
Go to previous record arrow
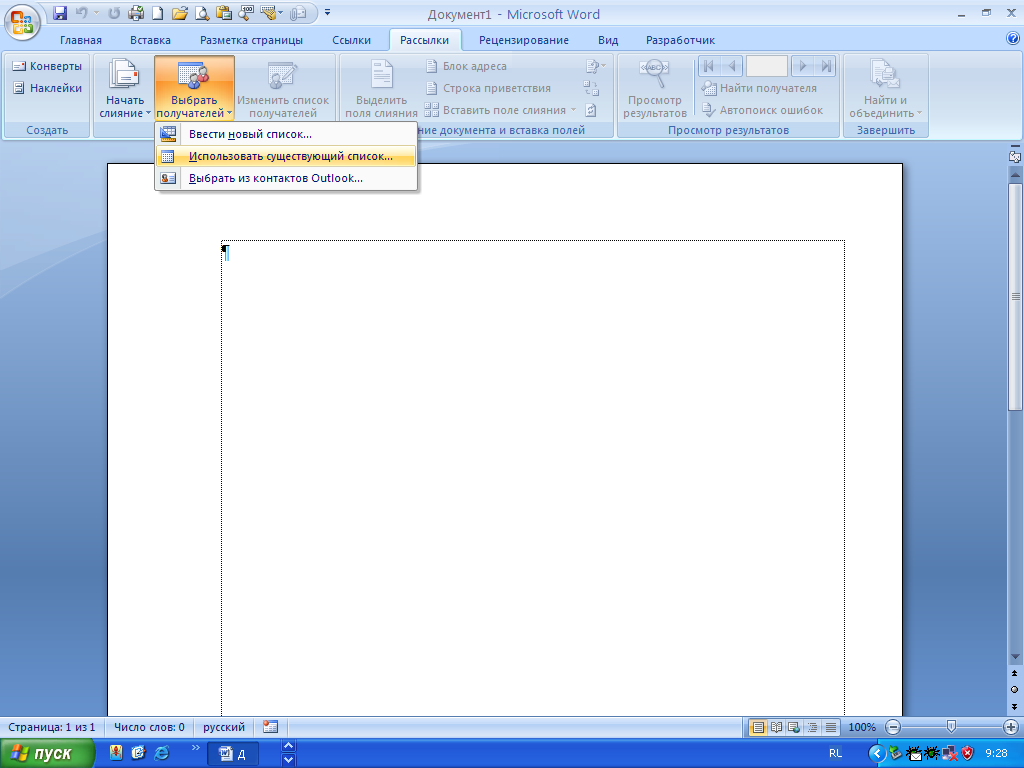[x=732, y=66]
